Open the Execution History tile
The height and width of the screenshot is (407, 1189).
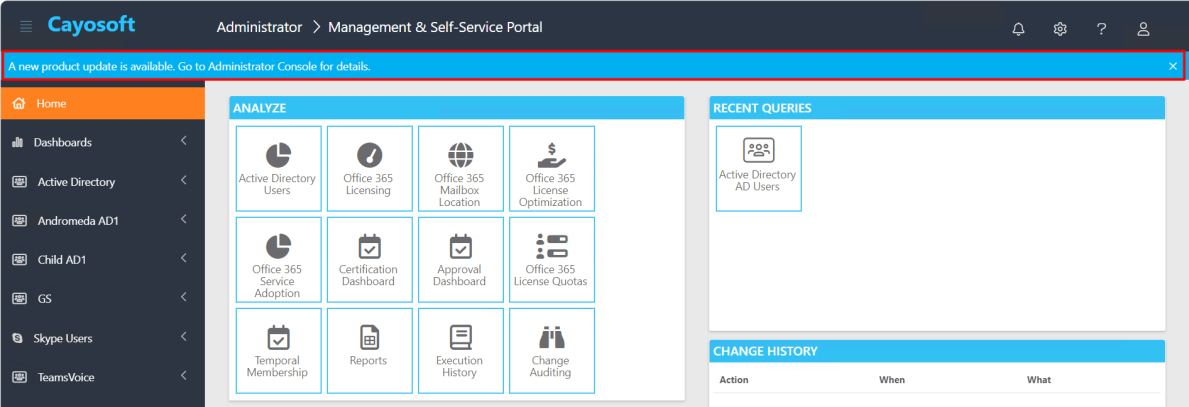[x=461, y=351]
